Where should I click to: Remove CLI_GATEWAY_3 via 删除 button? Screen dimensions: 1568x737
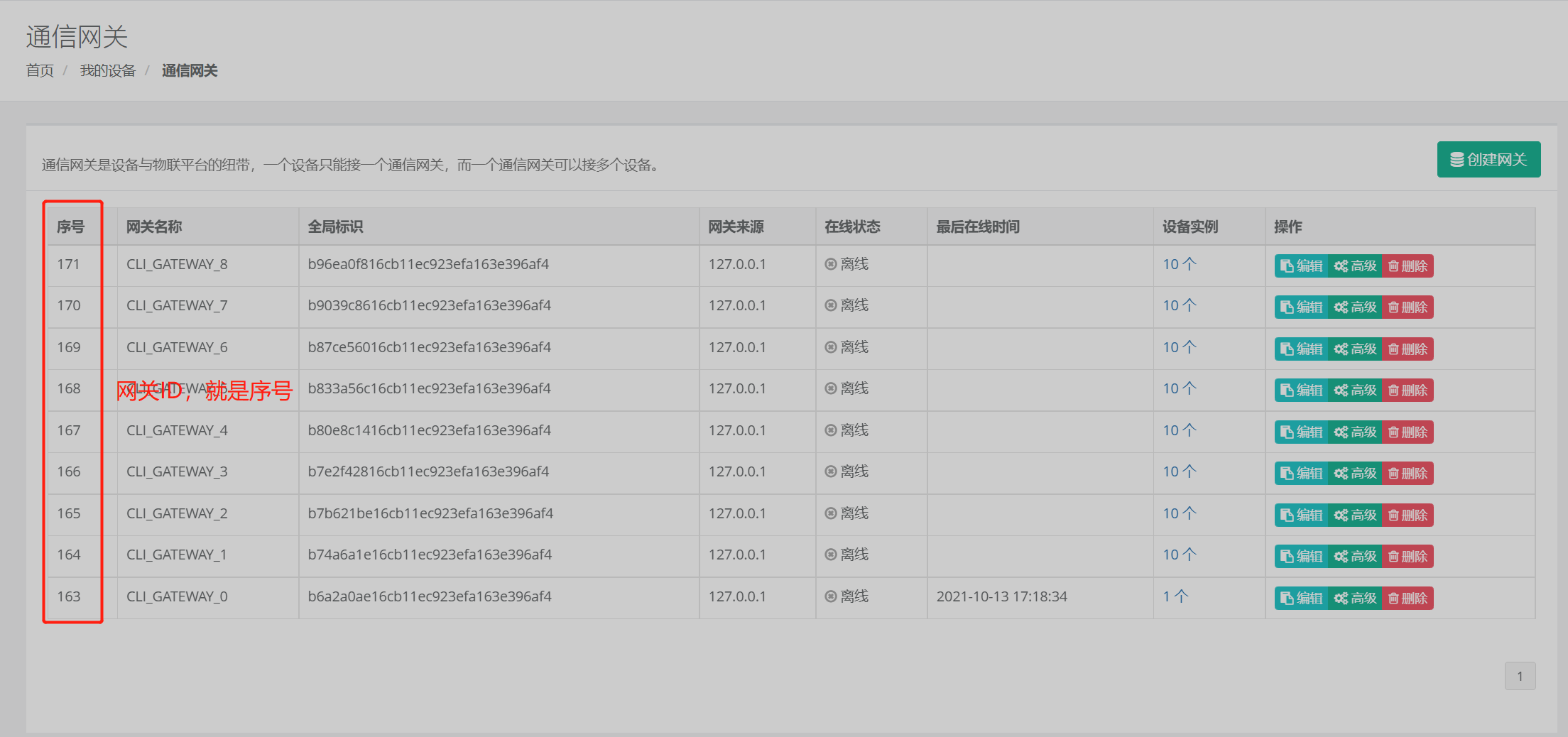1408,474
